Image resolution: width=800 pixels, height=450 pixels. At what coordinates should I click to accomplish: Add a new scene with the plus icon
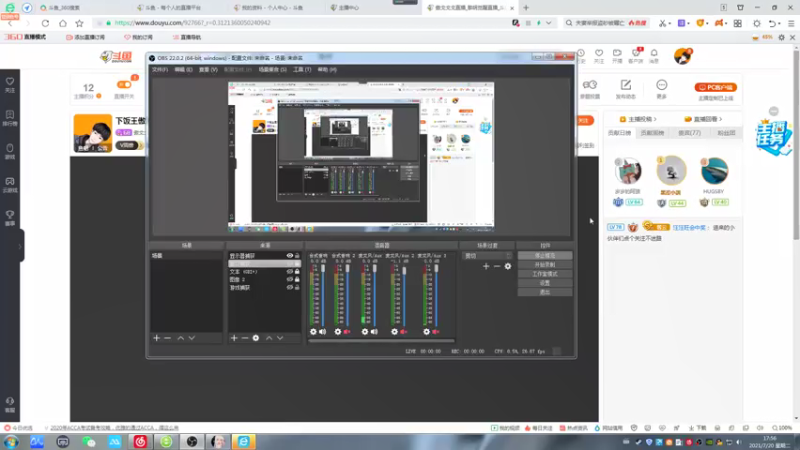pyautogui.click(x=157, y=338)
